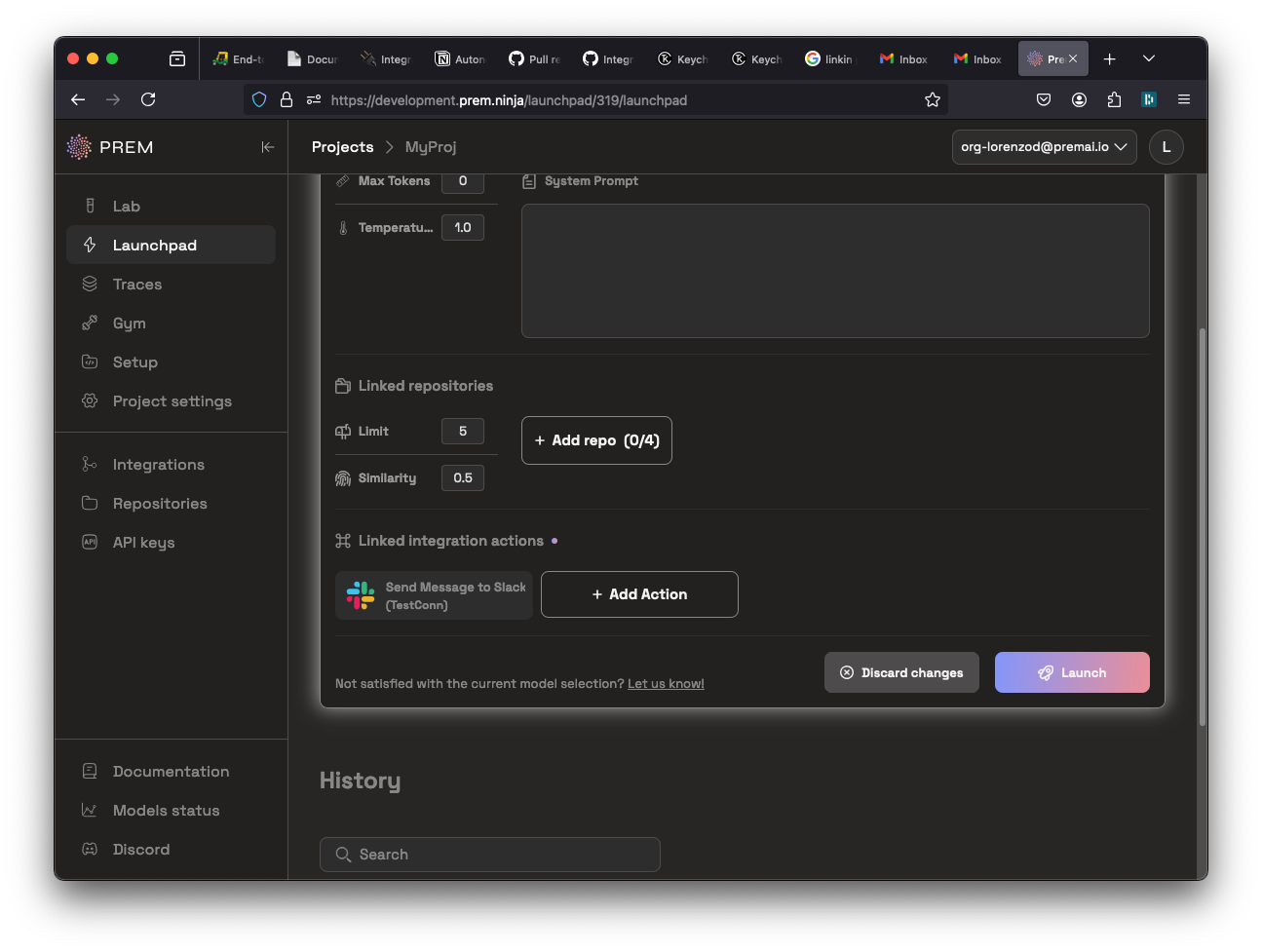
Task: Click the Firefox view icon in tab bar
Action: click(176, 58)
